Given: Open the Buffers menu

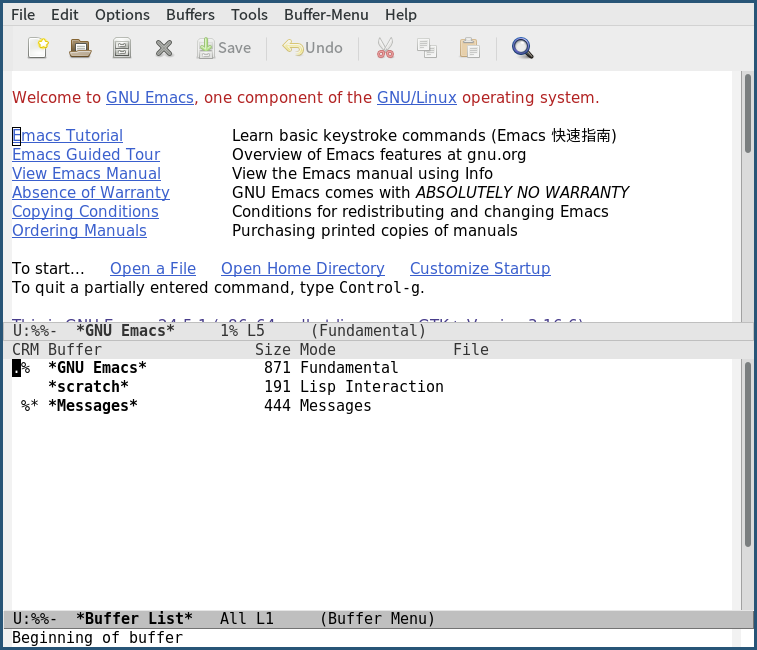Looking at the screenshot, I should 190,15.
